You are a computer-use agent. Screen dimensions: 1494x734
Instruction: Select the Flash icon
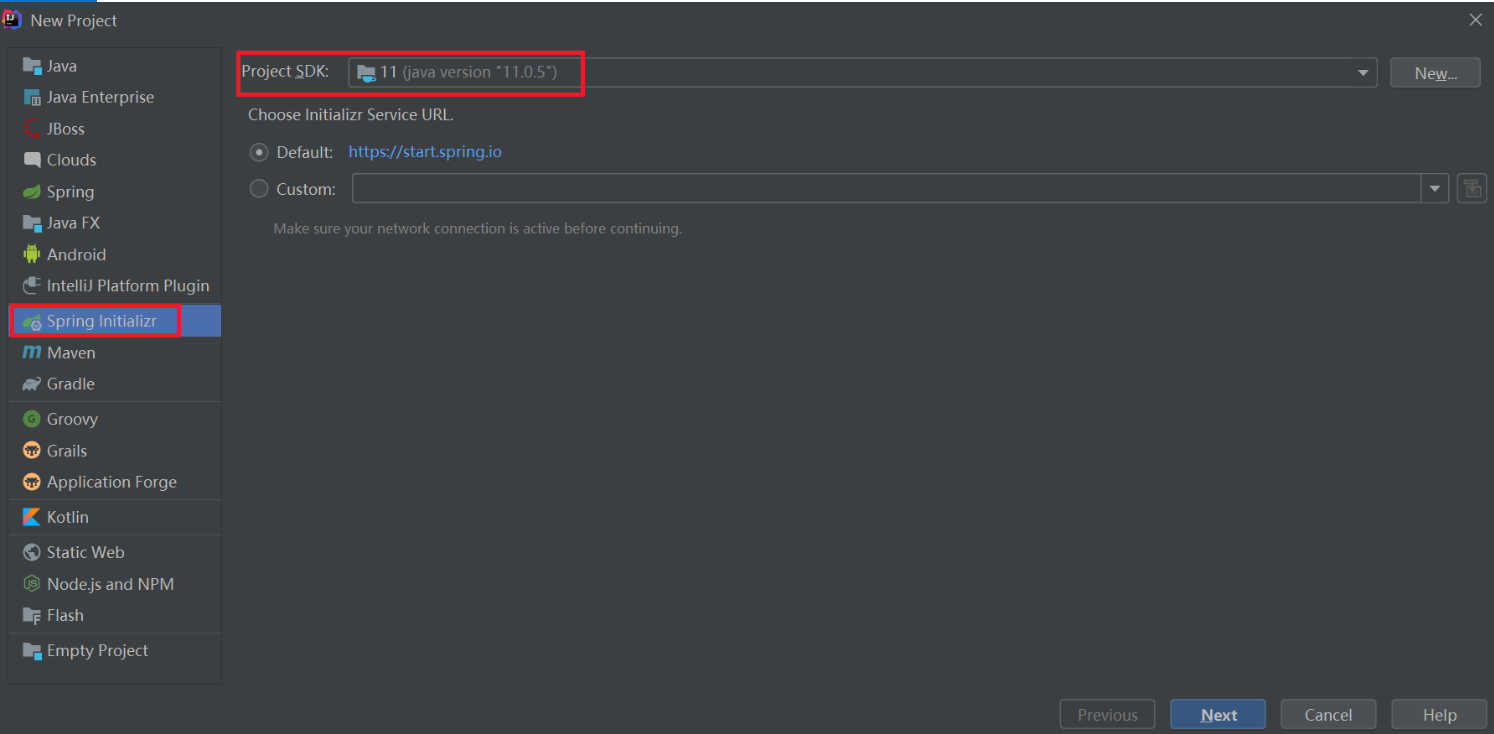[x=32, y=615]
